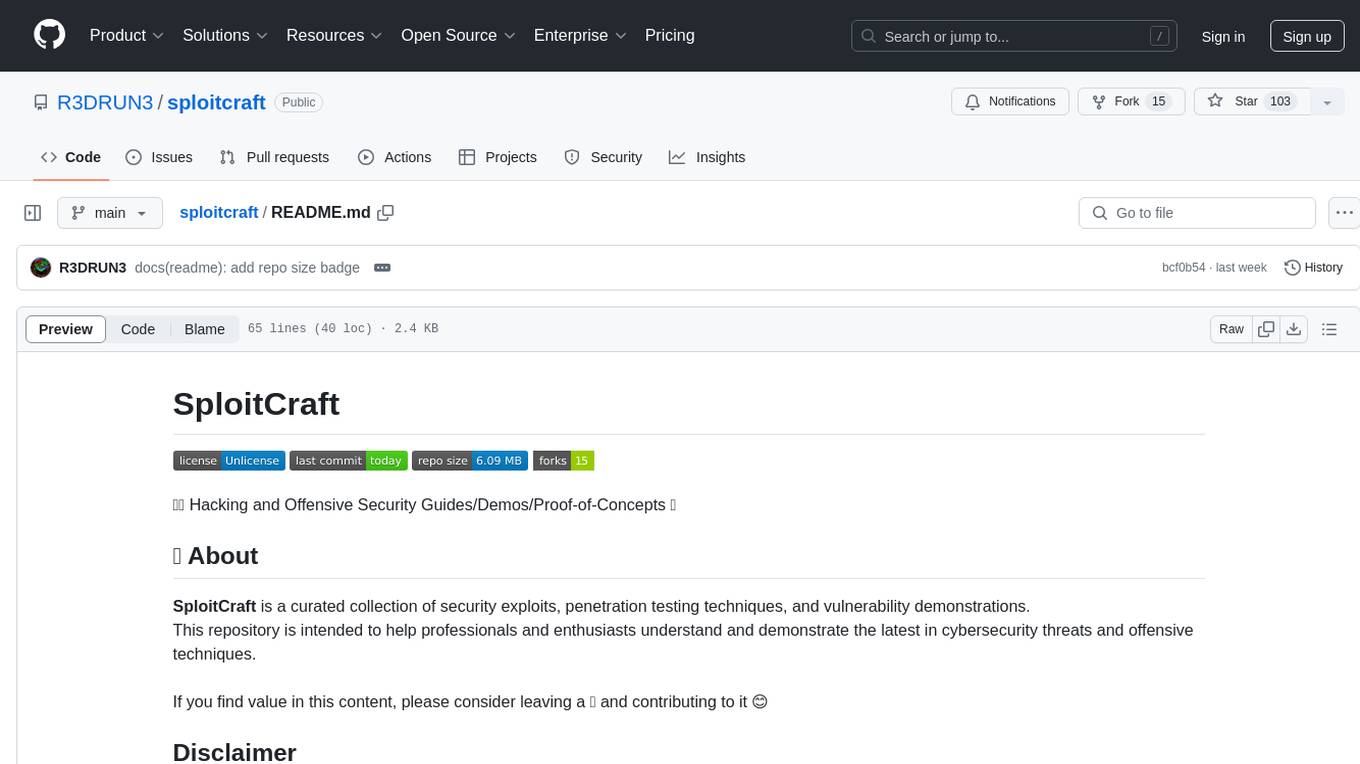Open the GitHub home logo
The image size is (1360, 764).
[49, 35]
